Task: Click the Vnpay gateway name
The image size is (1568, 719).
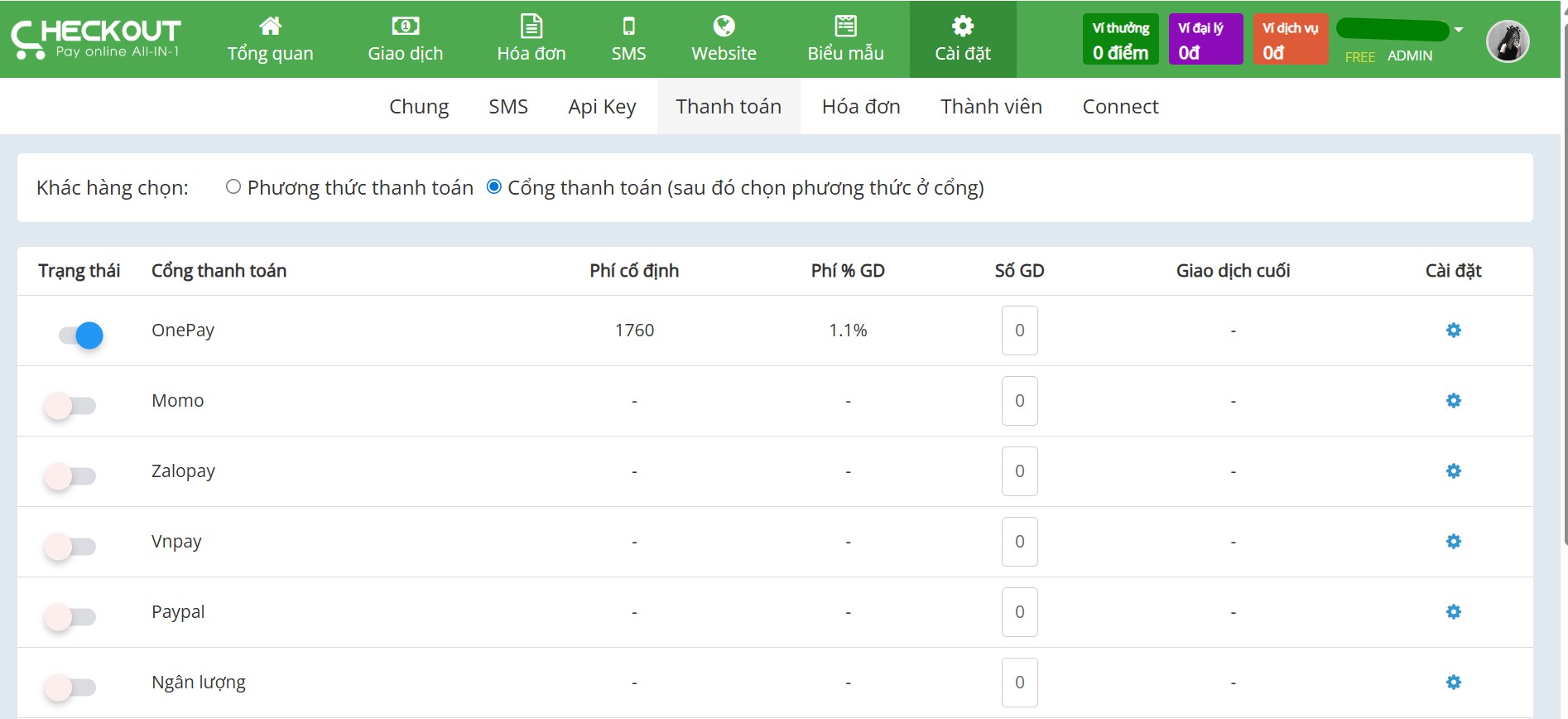Action: [x=176, y=542]
